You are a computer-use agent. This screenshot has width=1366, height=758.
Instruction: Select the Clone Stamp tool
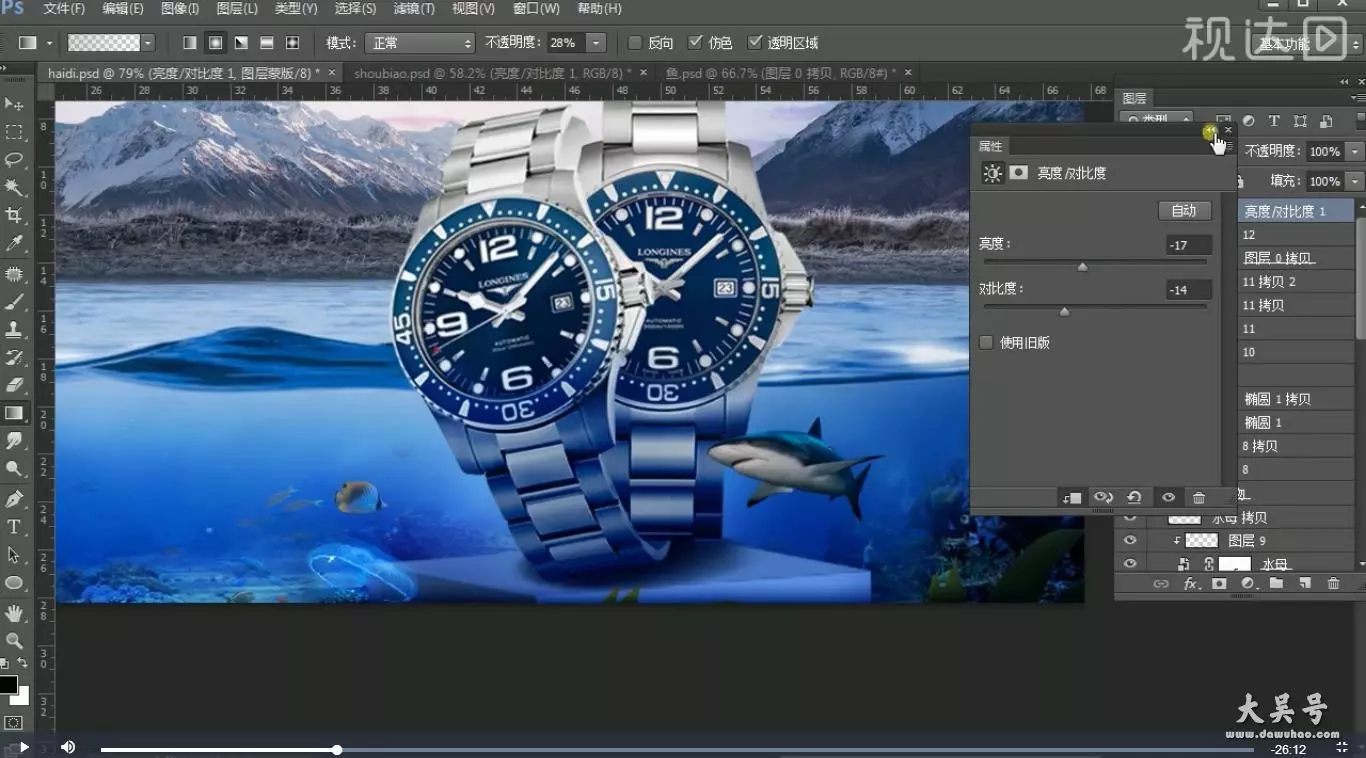[x=14, y=329]
